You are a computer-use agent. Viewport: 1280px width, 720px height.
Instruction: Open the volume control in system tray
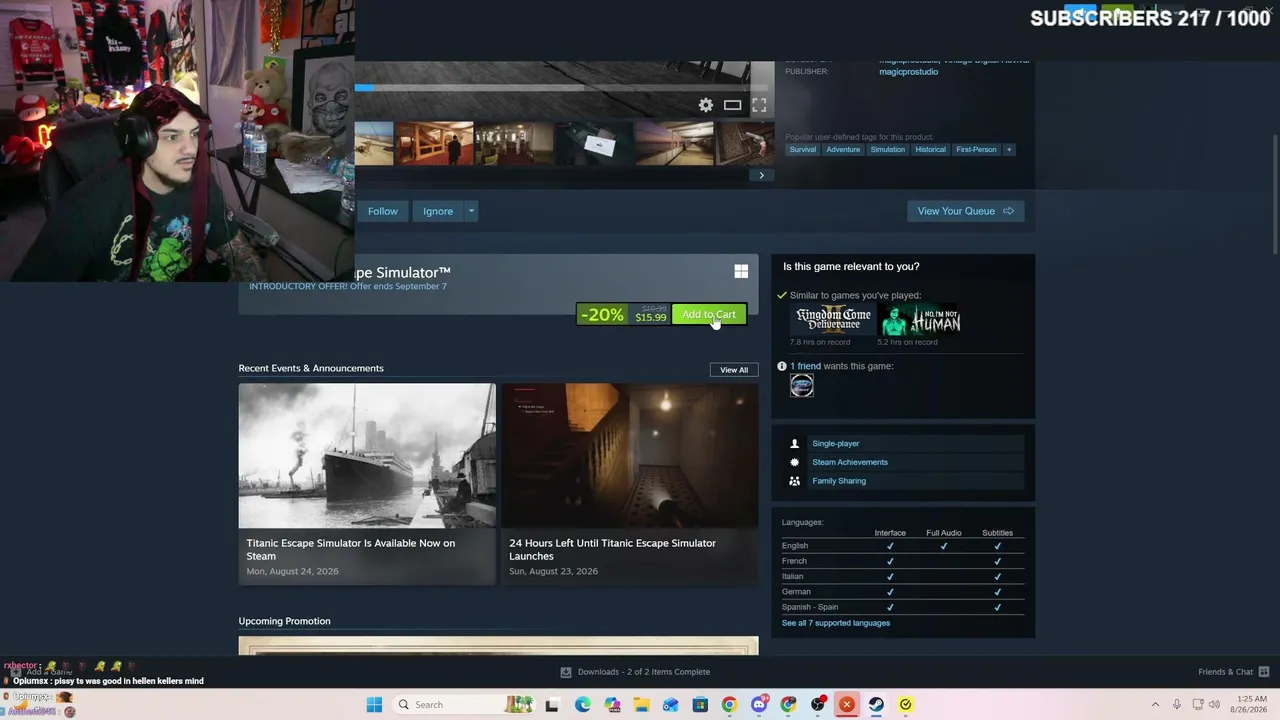click(x=1216, y=705)
